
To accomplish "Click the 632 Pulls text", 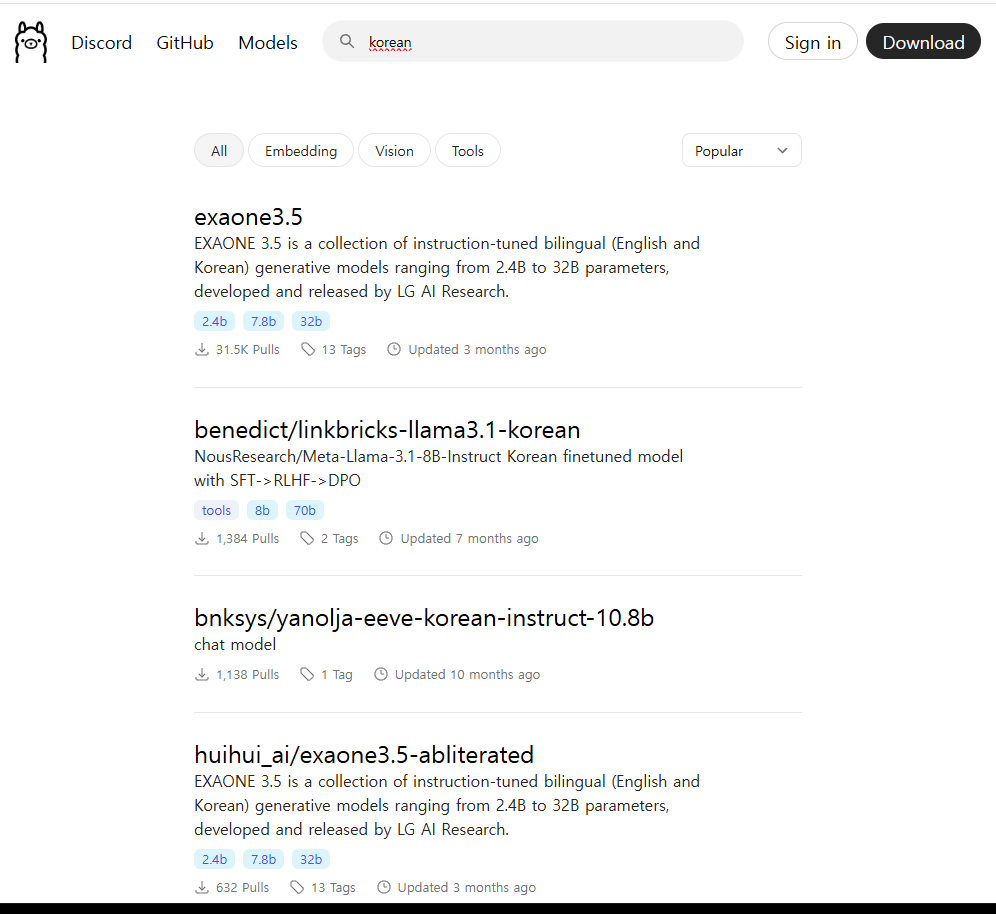I will 243,887.
